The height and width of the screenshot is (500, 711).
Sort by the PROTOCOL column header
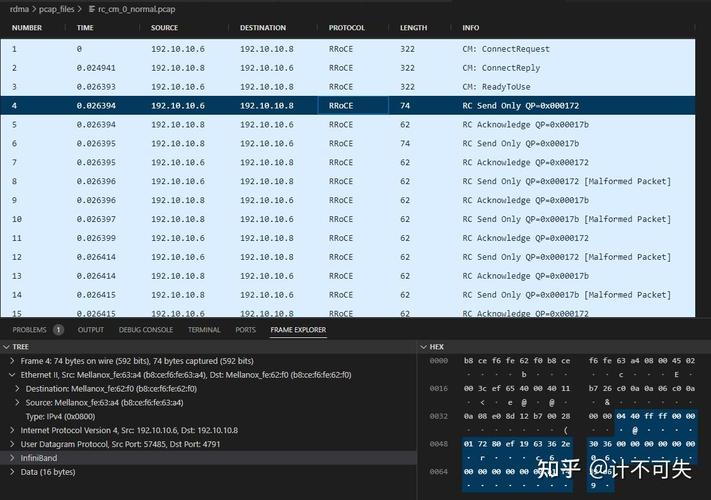tap(346, 28)
